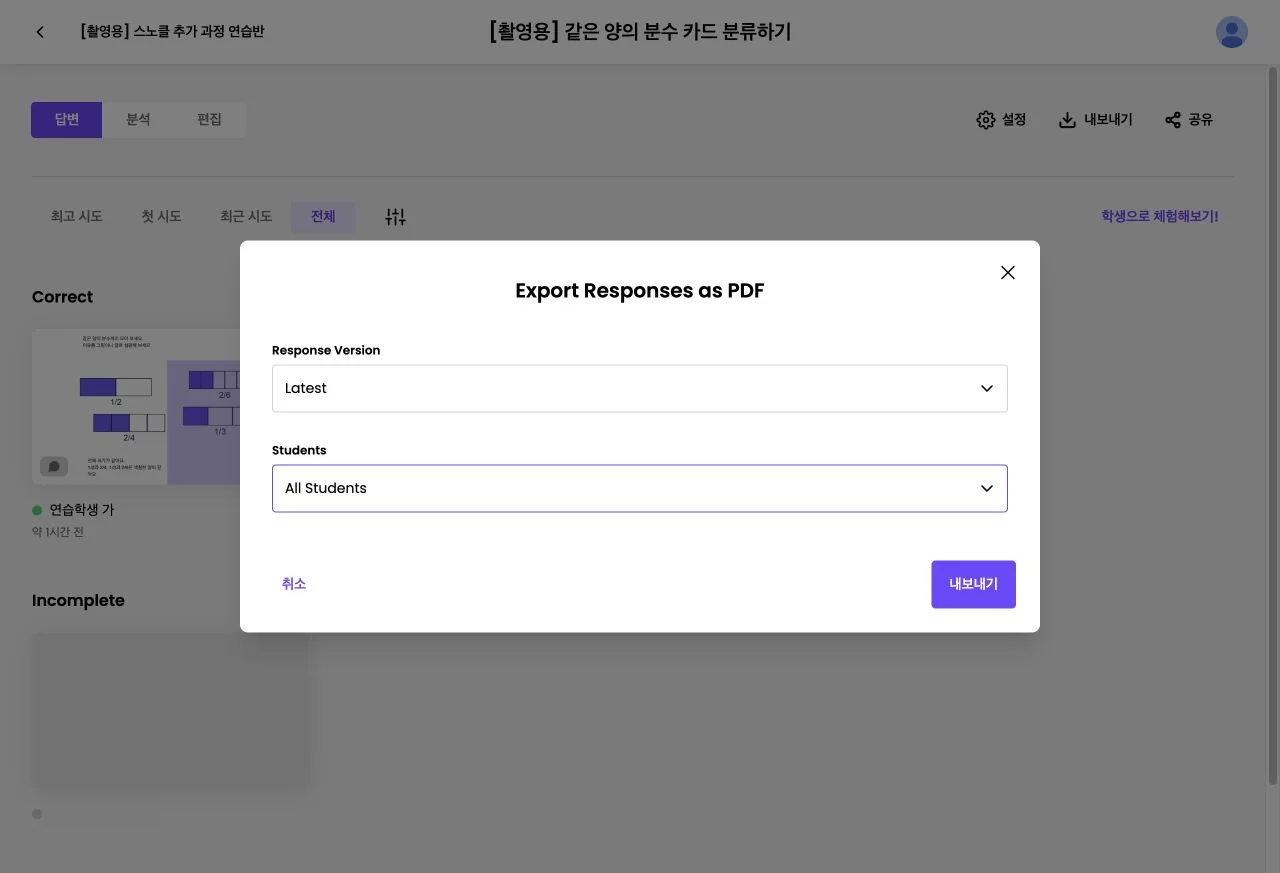Click the 약 1시간 전 timestamp

pyautogui.click(x=58, y=532)
